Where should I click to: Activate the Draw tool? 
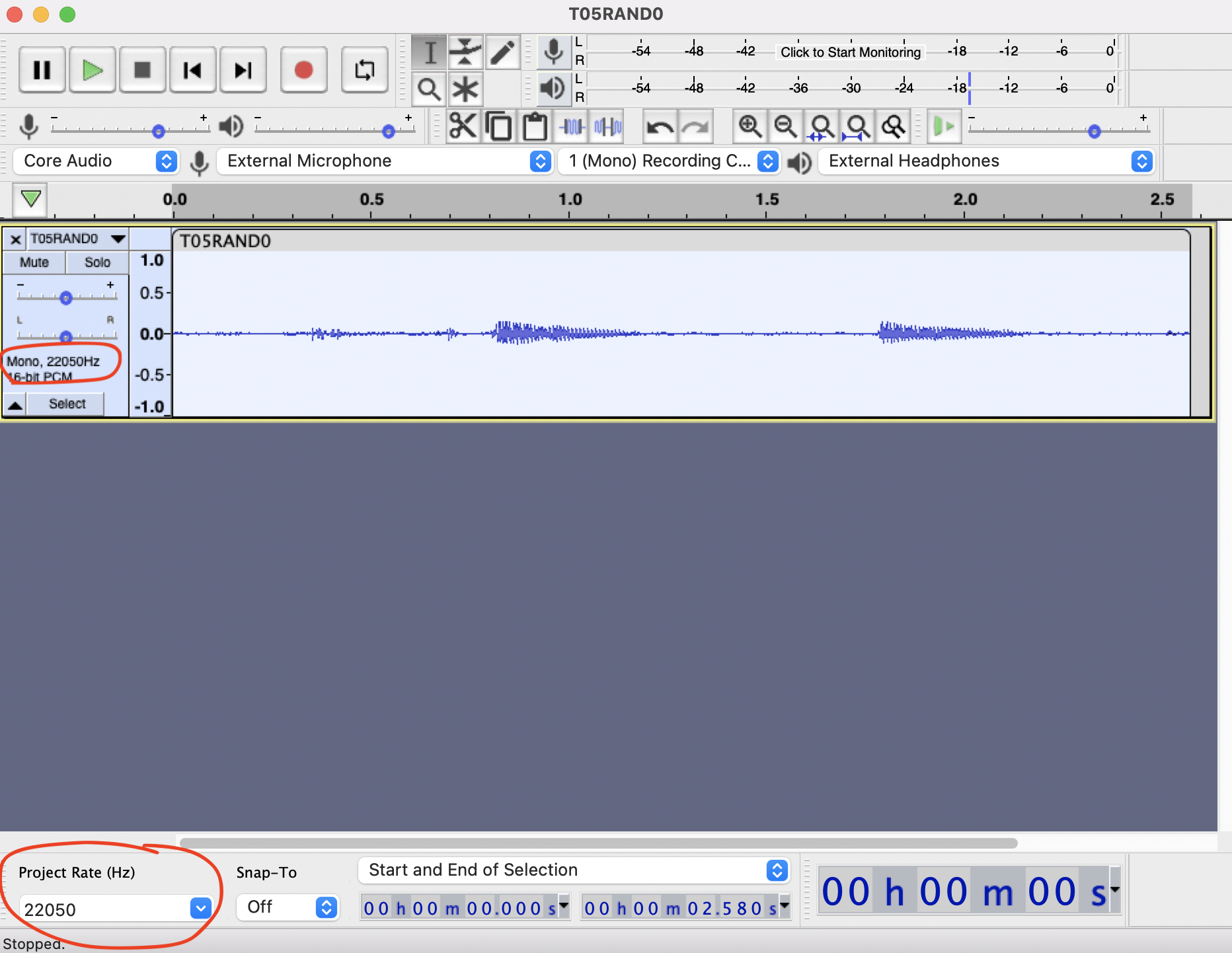click(x=503, y=51)
